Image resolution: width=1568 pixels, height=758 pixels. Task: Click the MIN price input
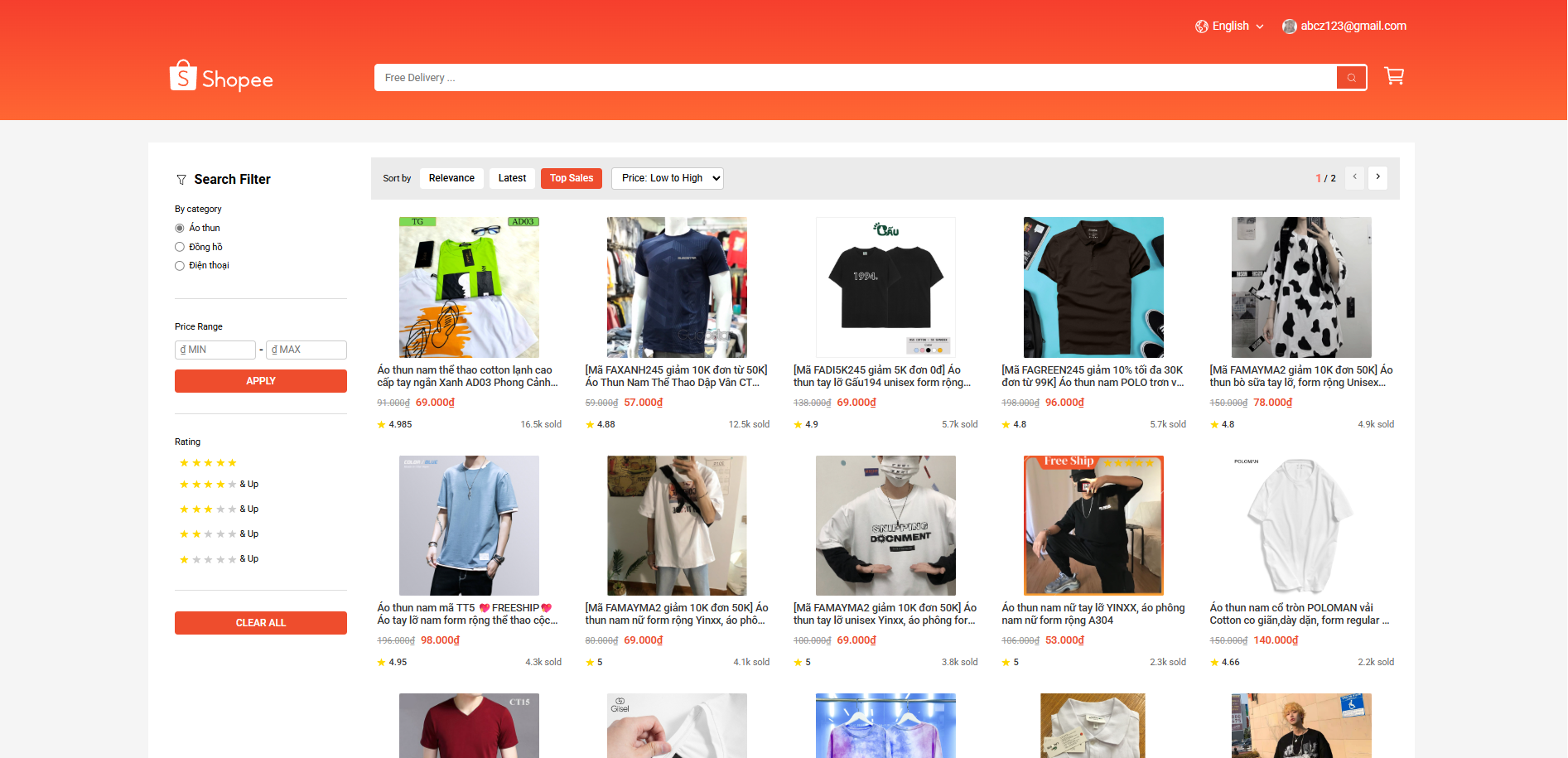tap(215, 350)
